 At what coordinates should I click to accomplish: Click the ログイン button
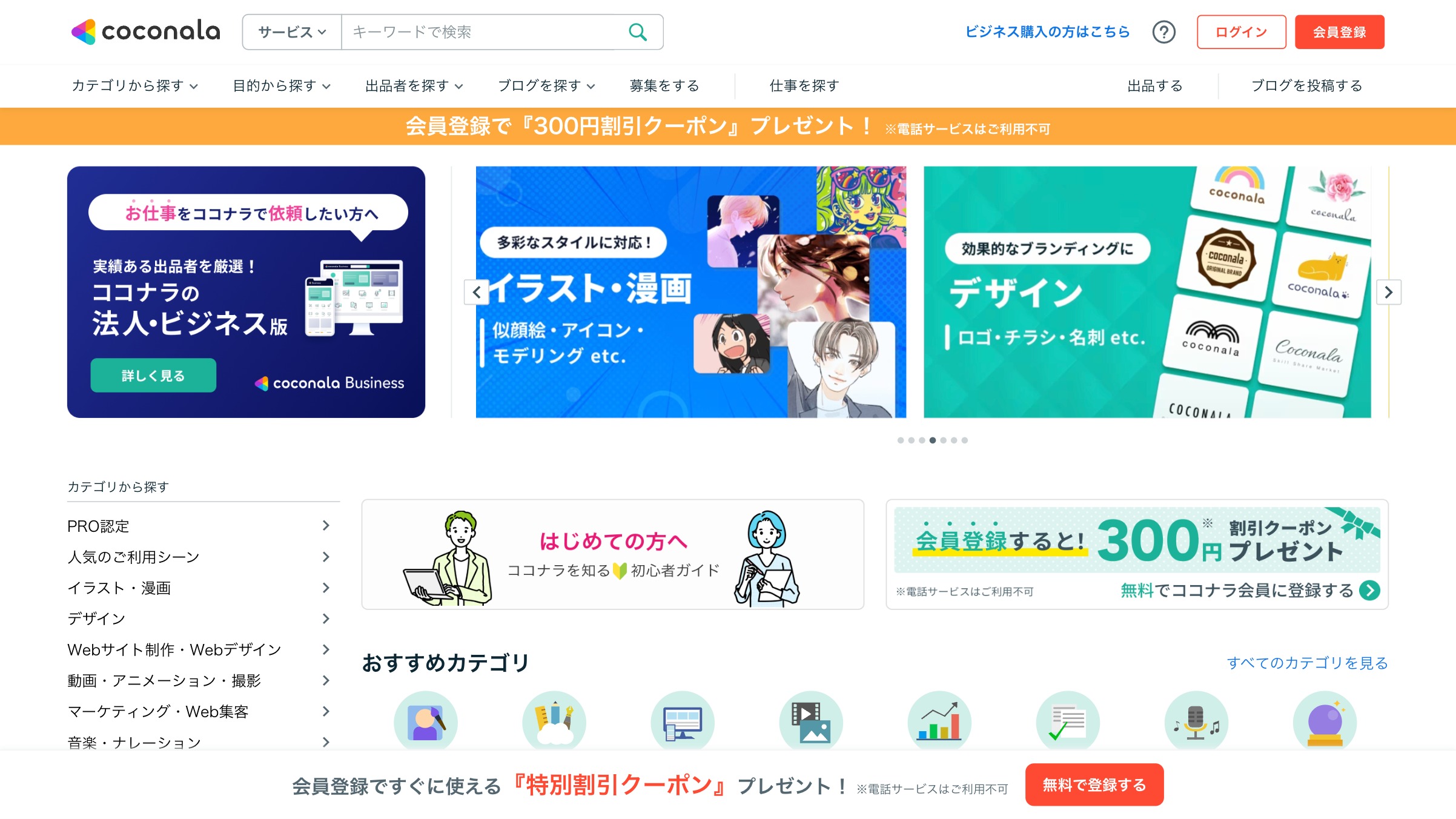pos(1241,32)
